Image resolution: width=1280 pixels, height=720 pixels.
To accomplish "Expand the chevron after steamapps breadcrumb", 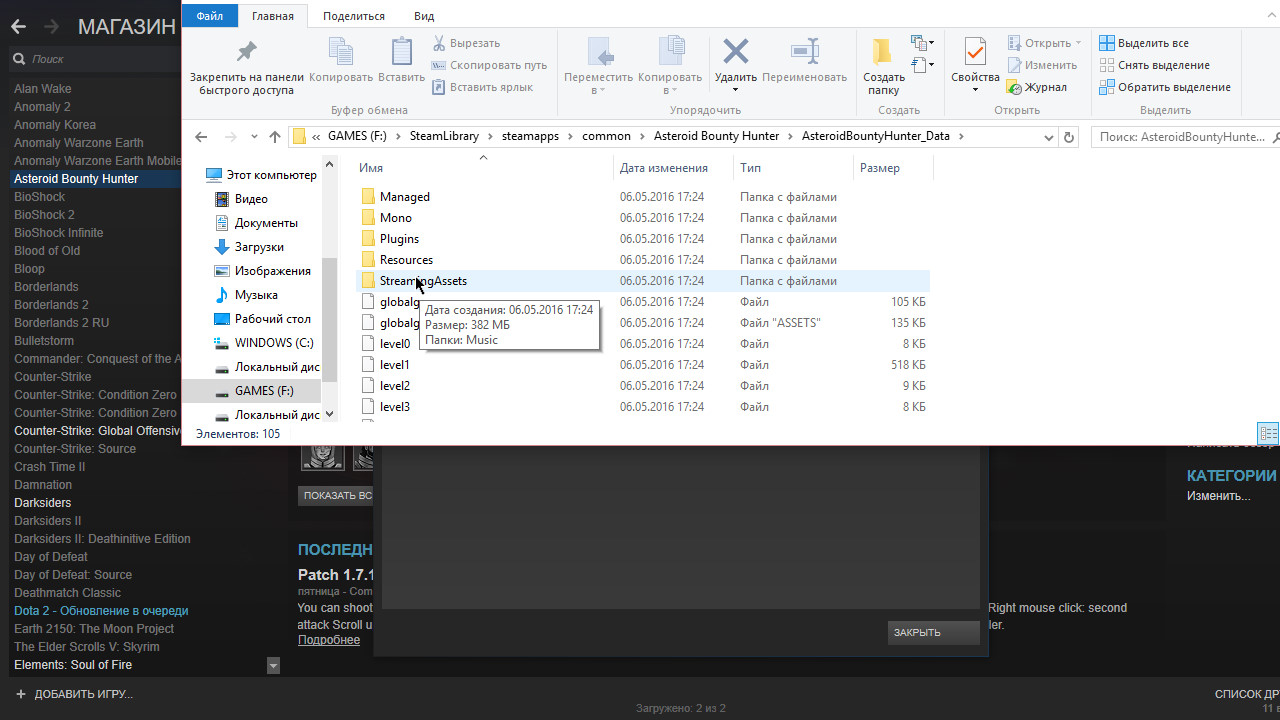I will coord(570,136).
